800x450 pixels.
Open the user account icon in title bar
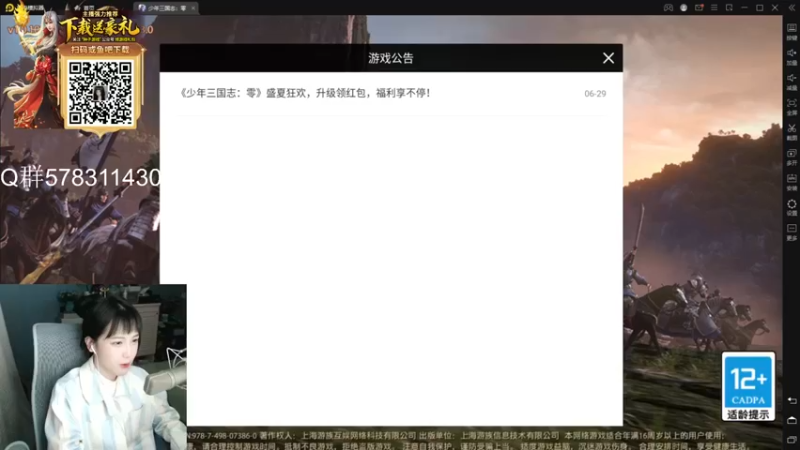coord(683,8)
